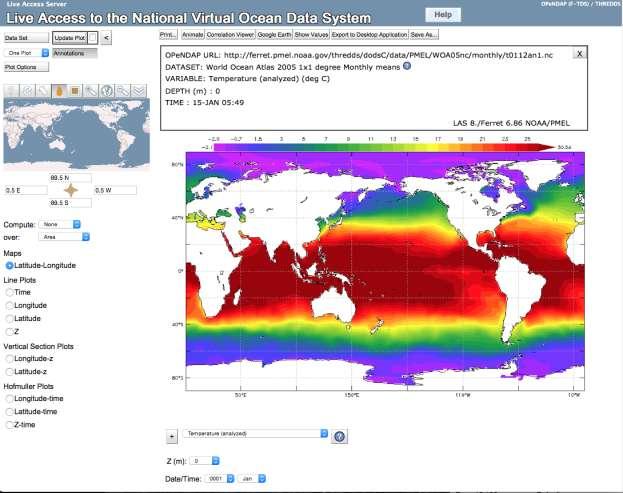Click the Update Plot button
Screen dimensions: 623x493
[70, 38]
